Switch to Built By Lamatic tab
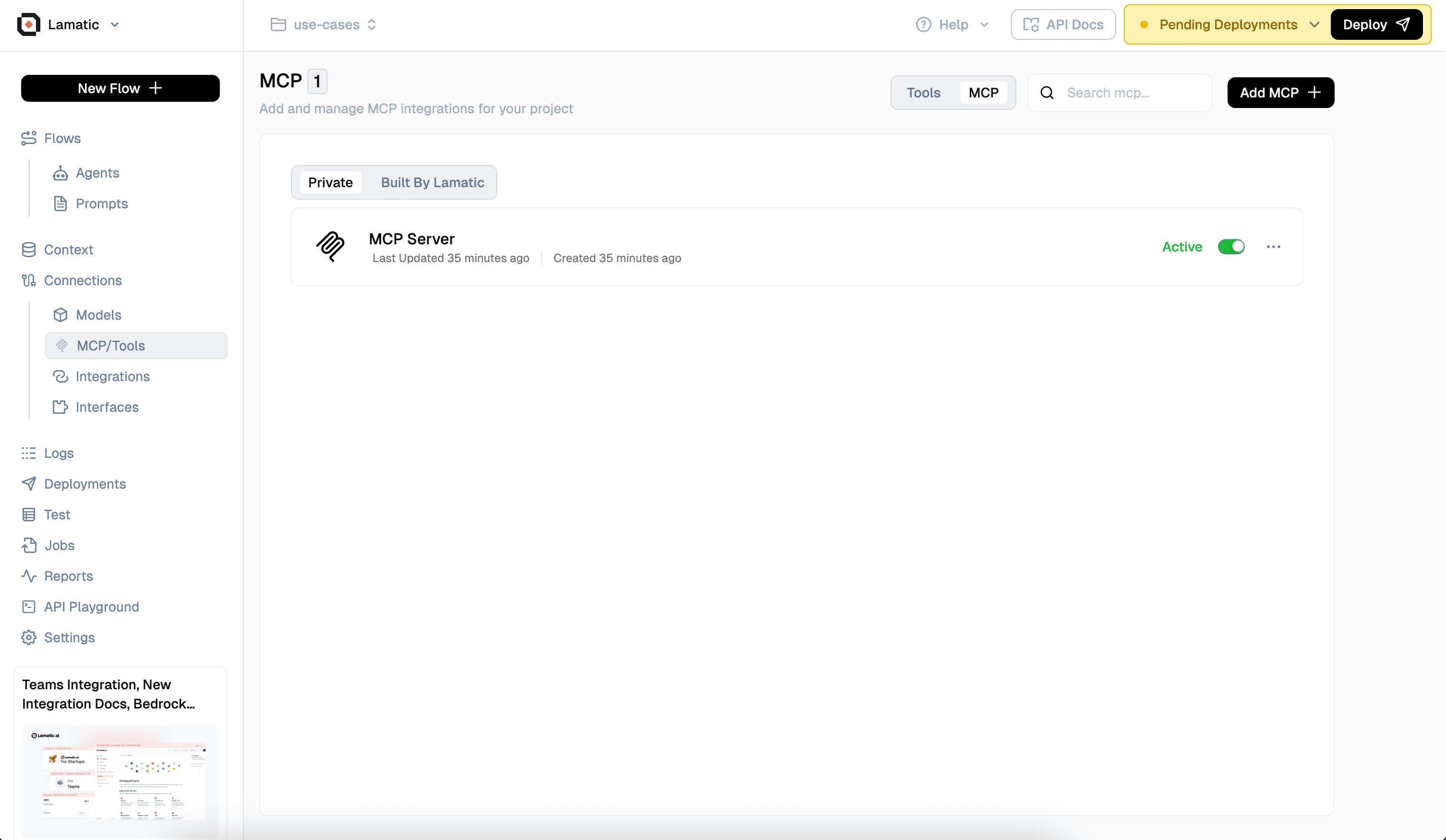This screenshot has height=840, width=1446. coord(432,182)
